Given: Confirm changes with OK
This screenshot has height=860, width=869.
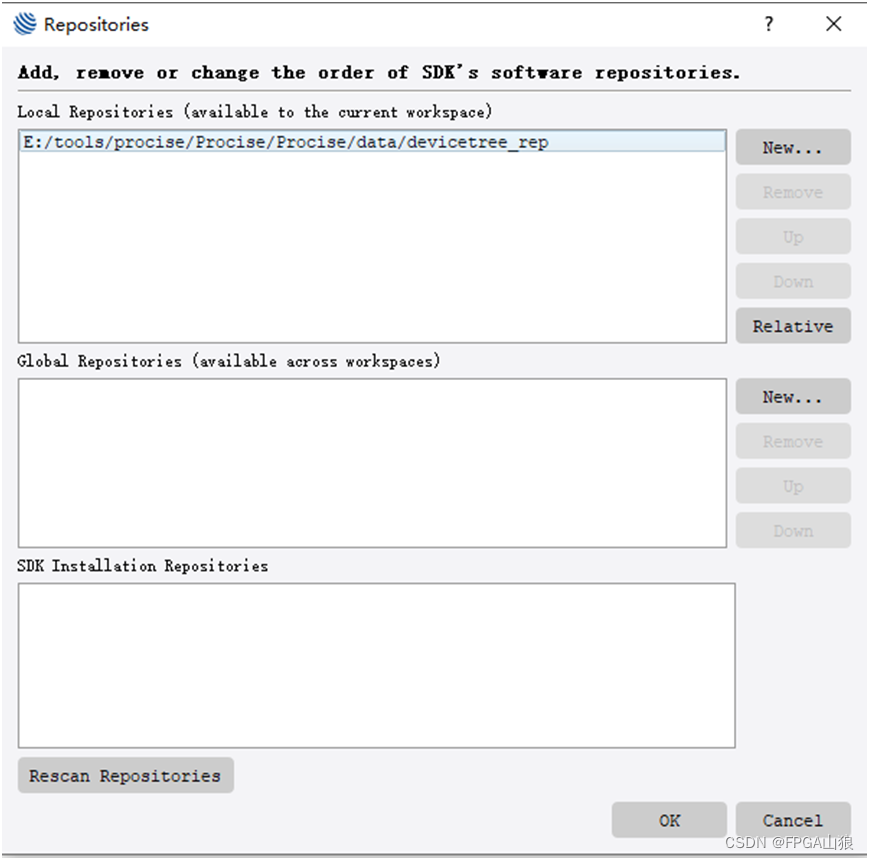Looking at the screenshot, I should 668,819.
